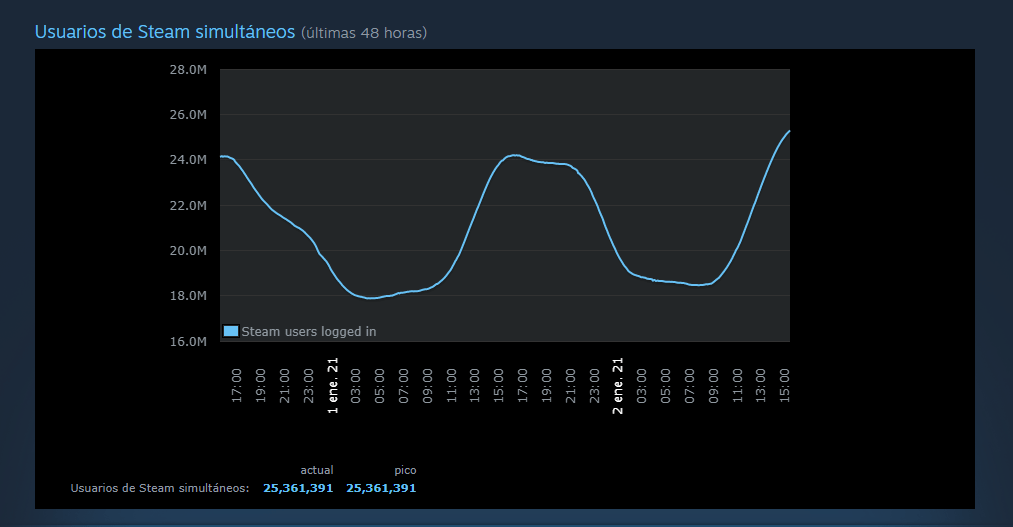Select the 20.0M y-axis label

point(188,251)
